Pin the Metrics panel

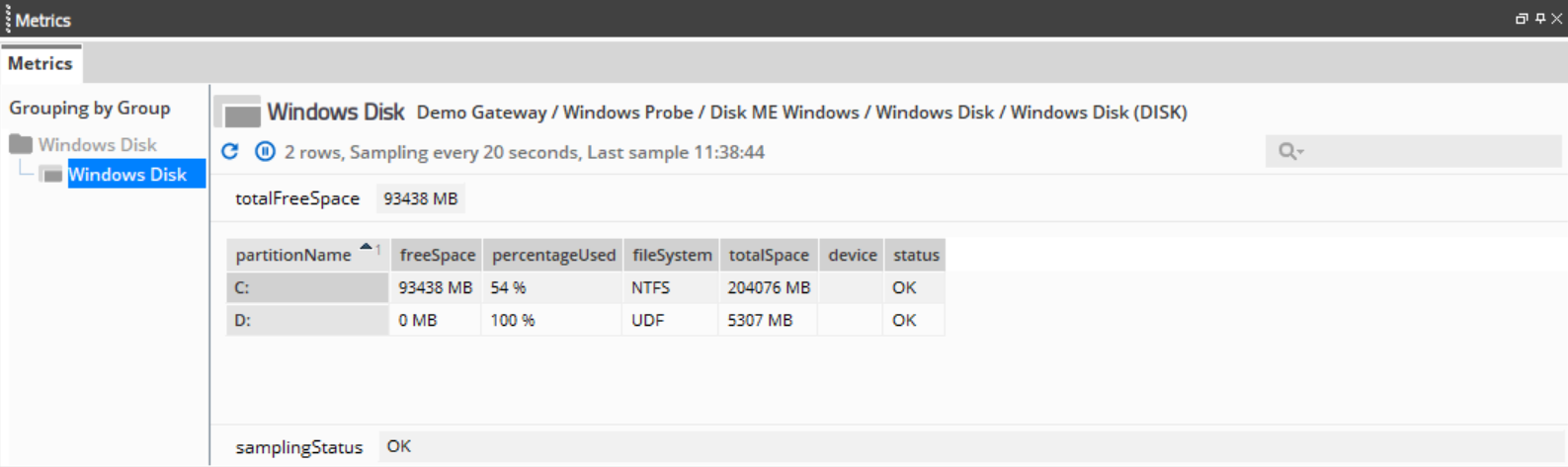pyautogui.click(x=1540, y=19)
